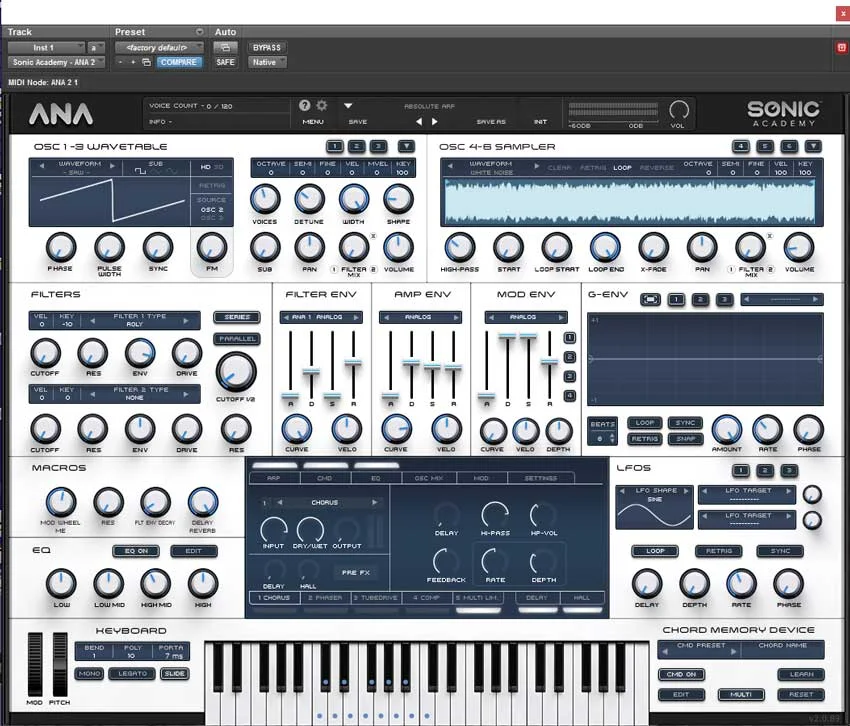Screen dimensions: 850x726
Task: Open the first LFO TARGET selector
Action: tap(747, 494)
